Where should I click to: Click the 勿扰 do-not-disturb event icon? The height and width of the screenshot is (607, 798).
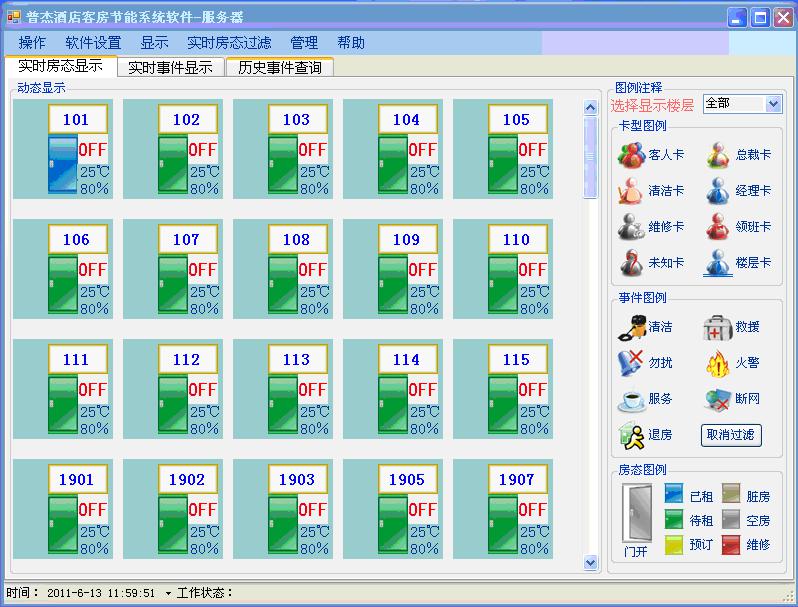[631, 363]
